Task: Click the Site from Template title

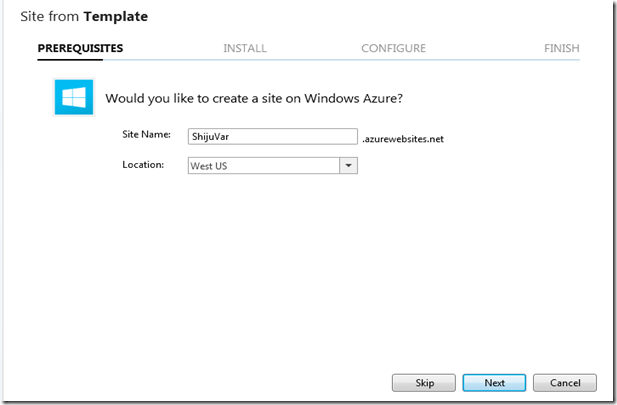Action: click(84, 17)
